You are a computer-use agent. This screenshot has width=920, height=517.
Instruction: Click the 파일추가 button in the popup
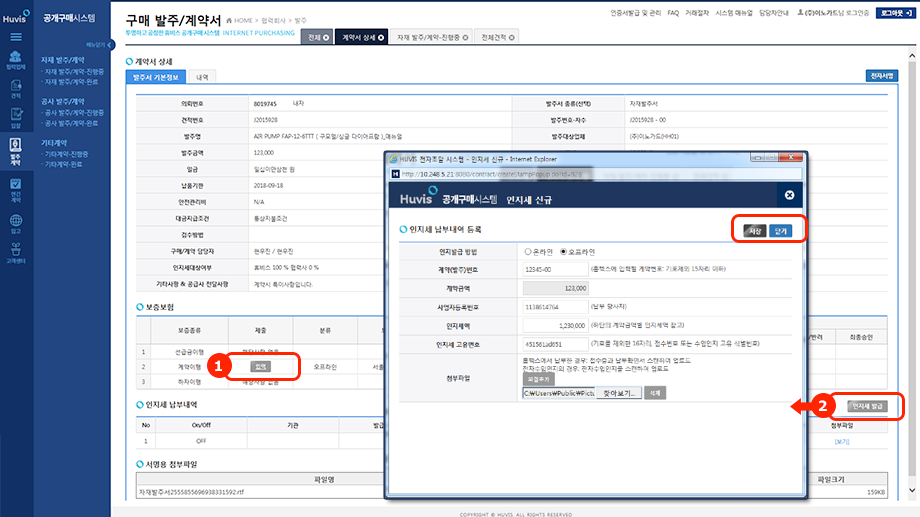539,379
